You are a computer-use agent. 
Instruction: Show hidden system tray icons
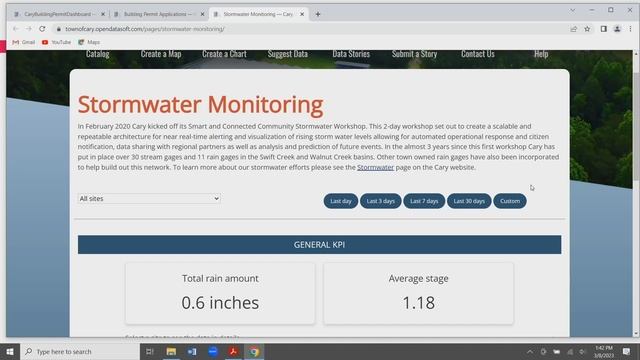[x=530, y=351]
